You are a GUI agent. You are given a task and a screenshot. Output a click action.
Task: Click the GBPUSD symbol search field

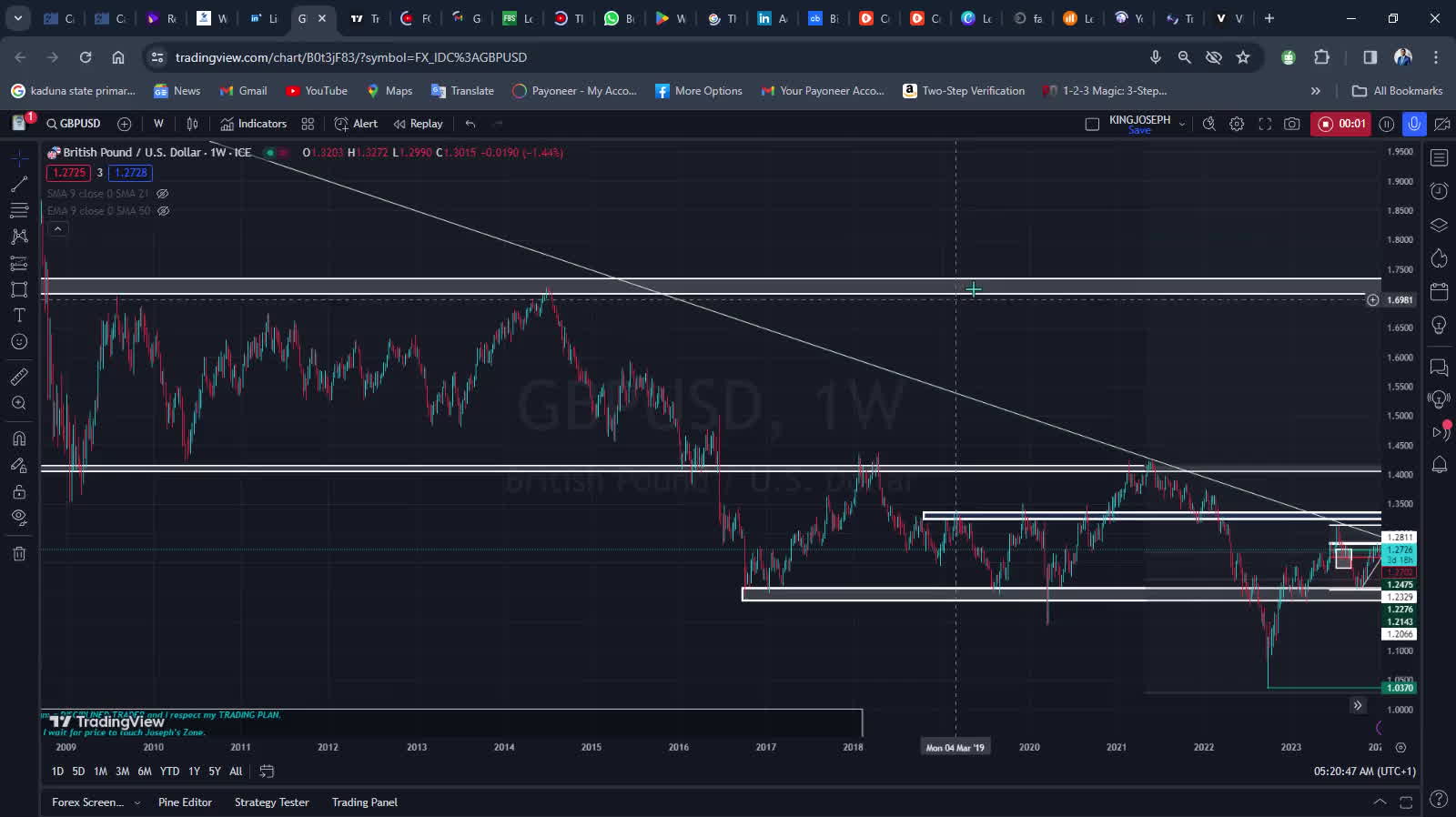74,124
